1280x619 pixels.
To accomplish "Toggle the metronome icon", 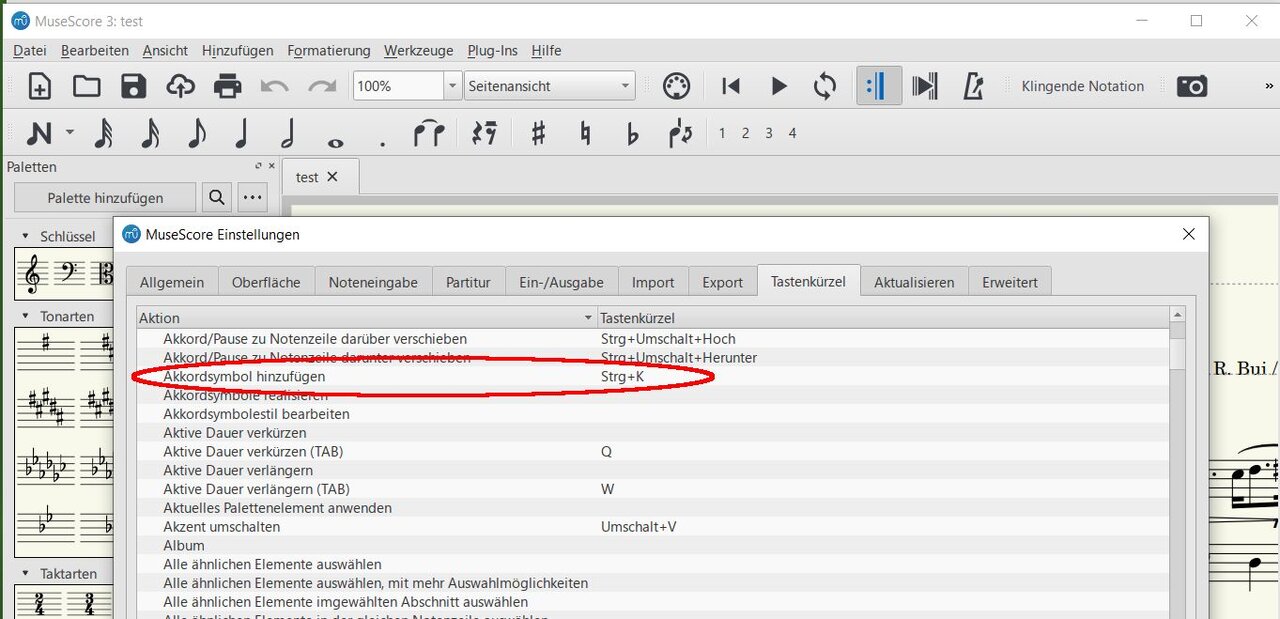I will coord(973,86).
